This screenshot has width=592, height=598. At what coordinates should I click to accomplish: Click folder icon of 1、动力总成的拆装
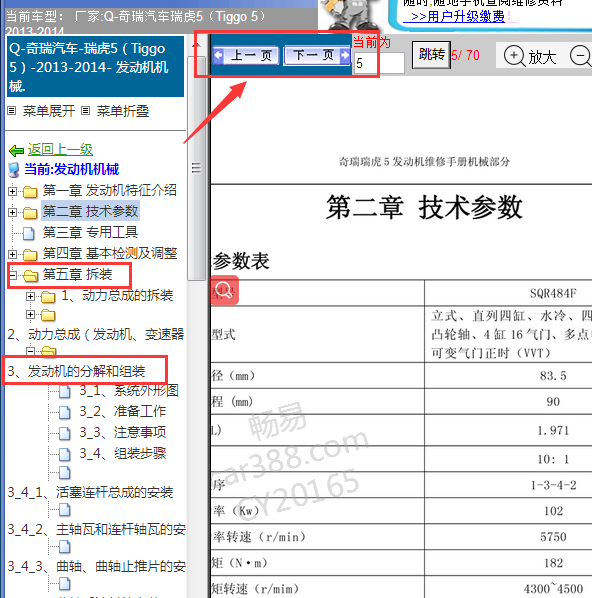click(48, 296)
